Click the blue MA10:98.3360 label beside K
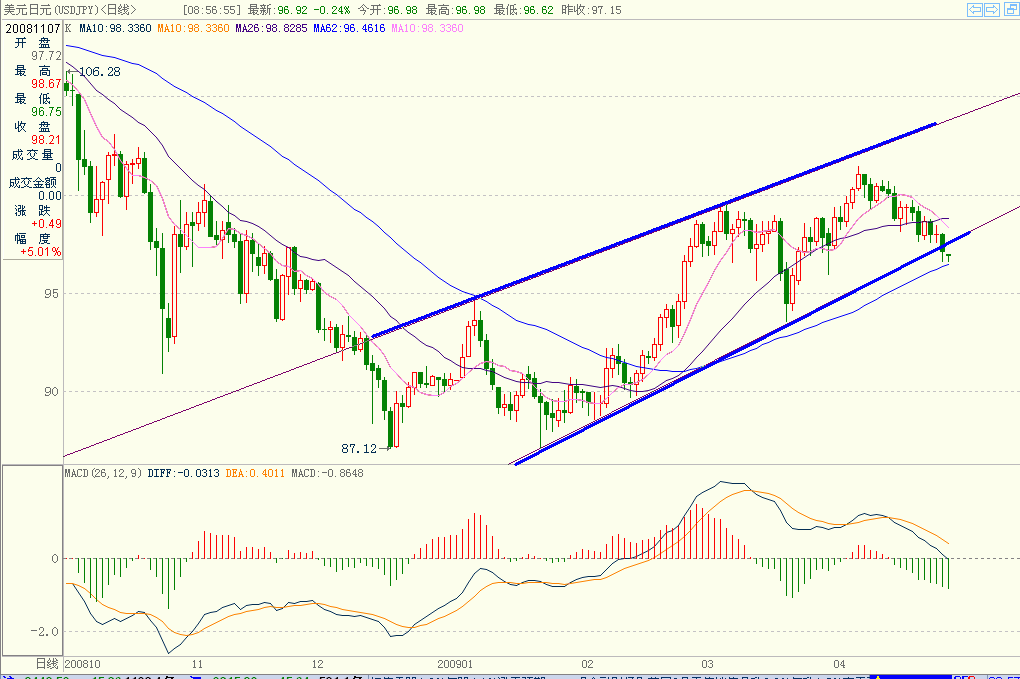The image size is (1020, 679). click(x=115, y=29)
